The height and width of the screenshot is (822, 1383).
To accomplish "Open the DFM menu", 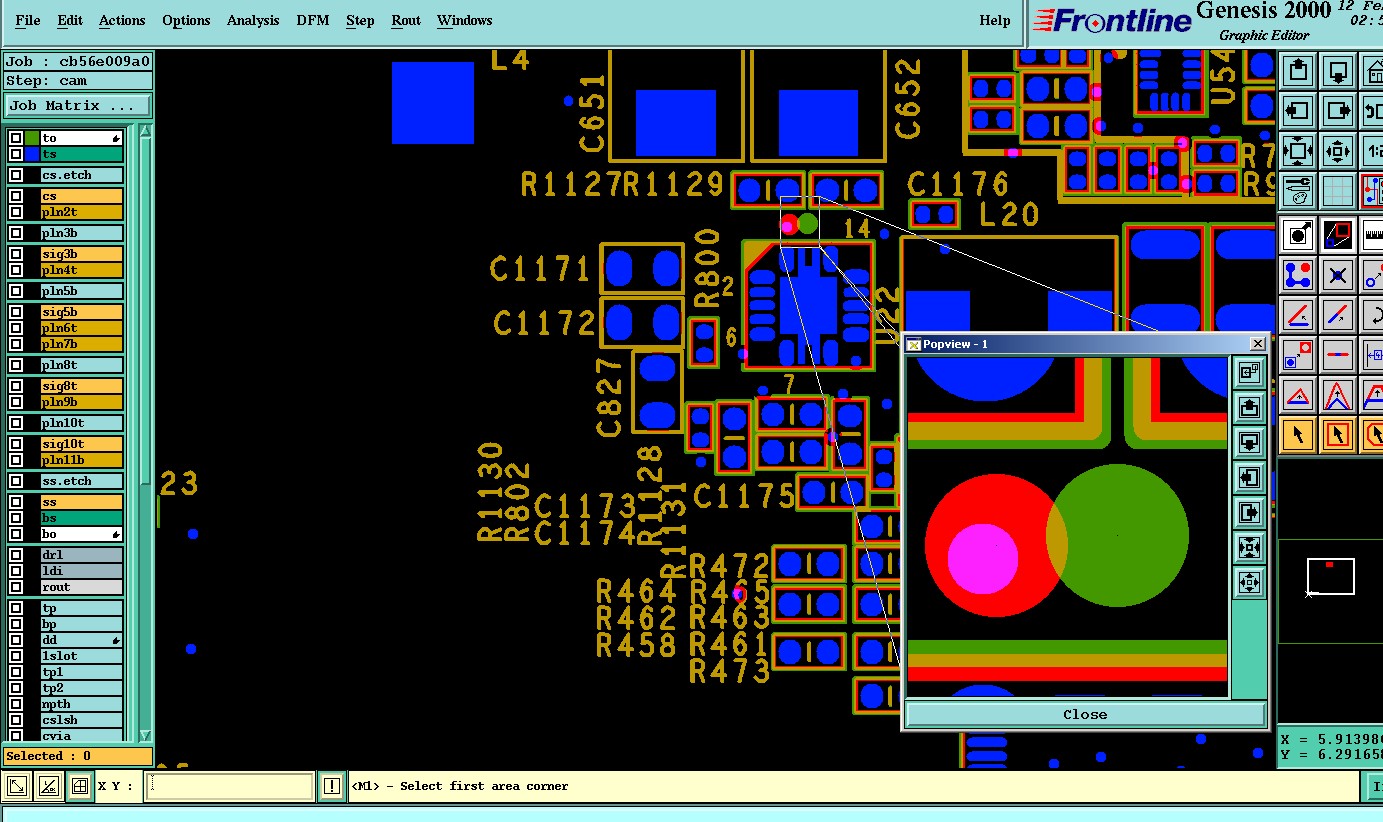I will coord(313,20).
